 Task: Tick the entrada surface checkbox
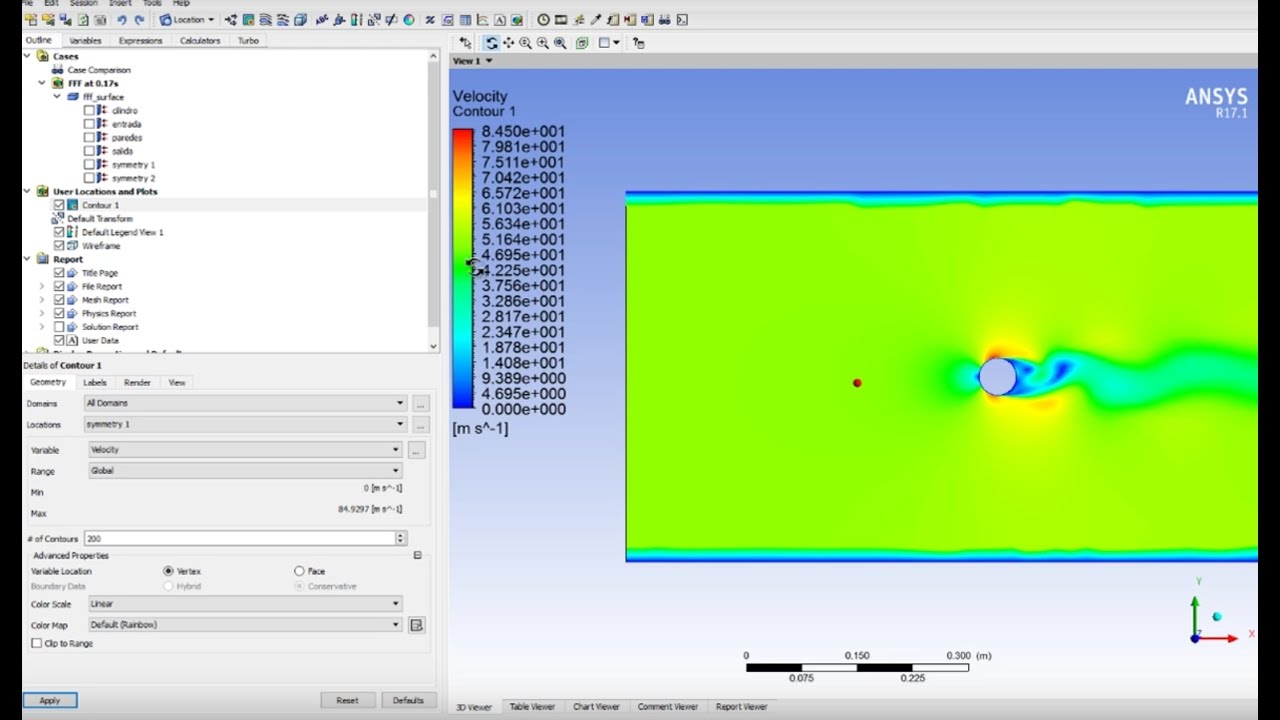pyautogui.click(x=90, y=124)
